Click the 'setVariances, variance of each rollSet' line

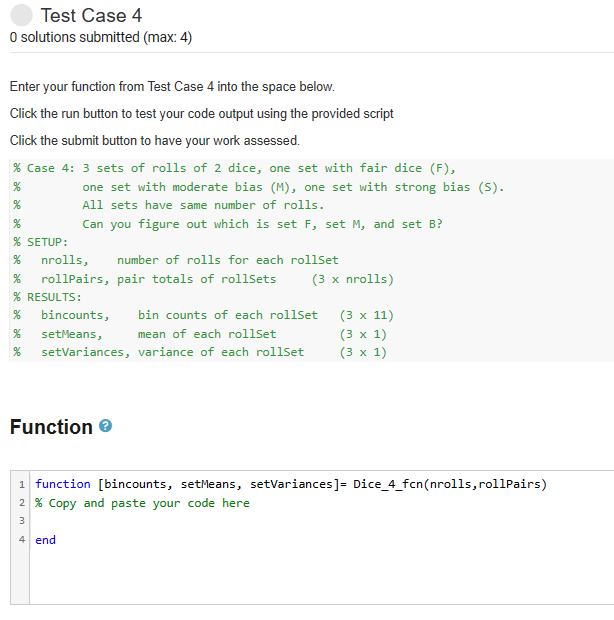click(200, 352)
